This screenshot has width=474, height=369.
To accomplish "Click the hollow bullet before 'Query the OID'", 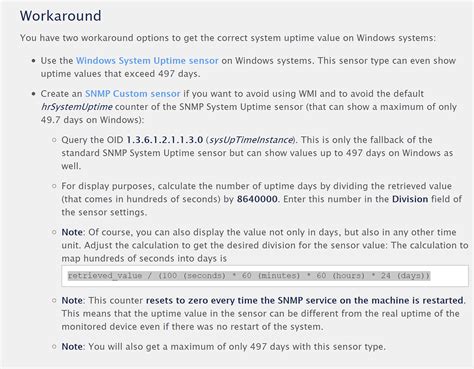I will point(54,140).
